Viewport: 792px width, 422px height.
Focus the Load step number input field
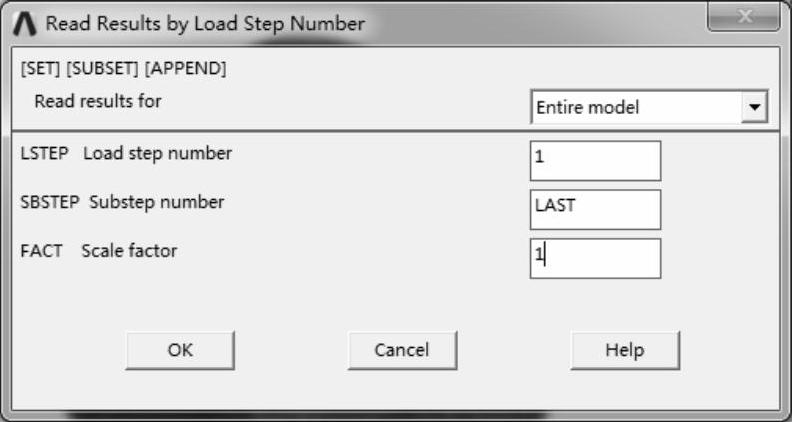coord(596,160)
